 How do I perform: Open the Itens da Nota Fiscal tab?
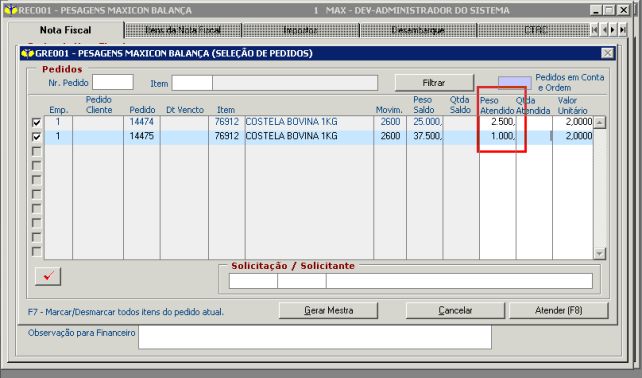(x=183, y=30)
